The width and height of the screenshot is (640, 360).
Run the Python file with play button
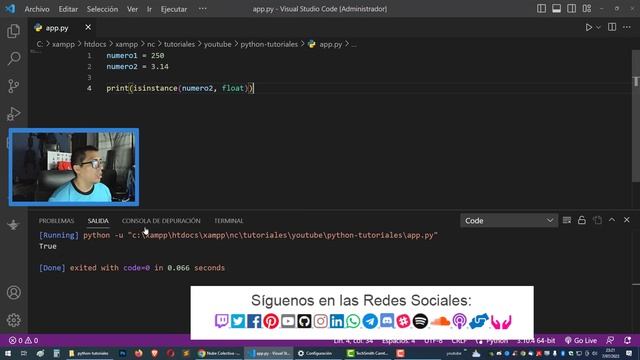coord(589,27)
